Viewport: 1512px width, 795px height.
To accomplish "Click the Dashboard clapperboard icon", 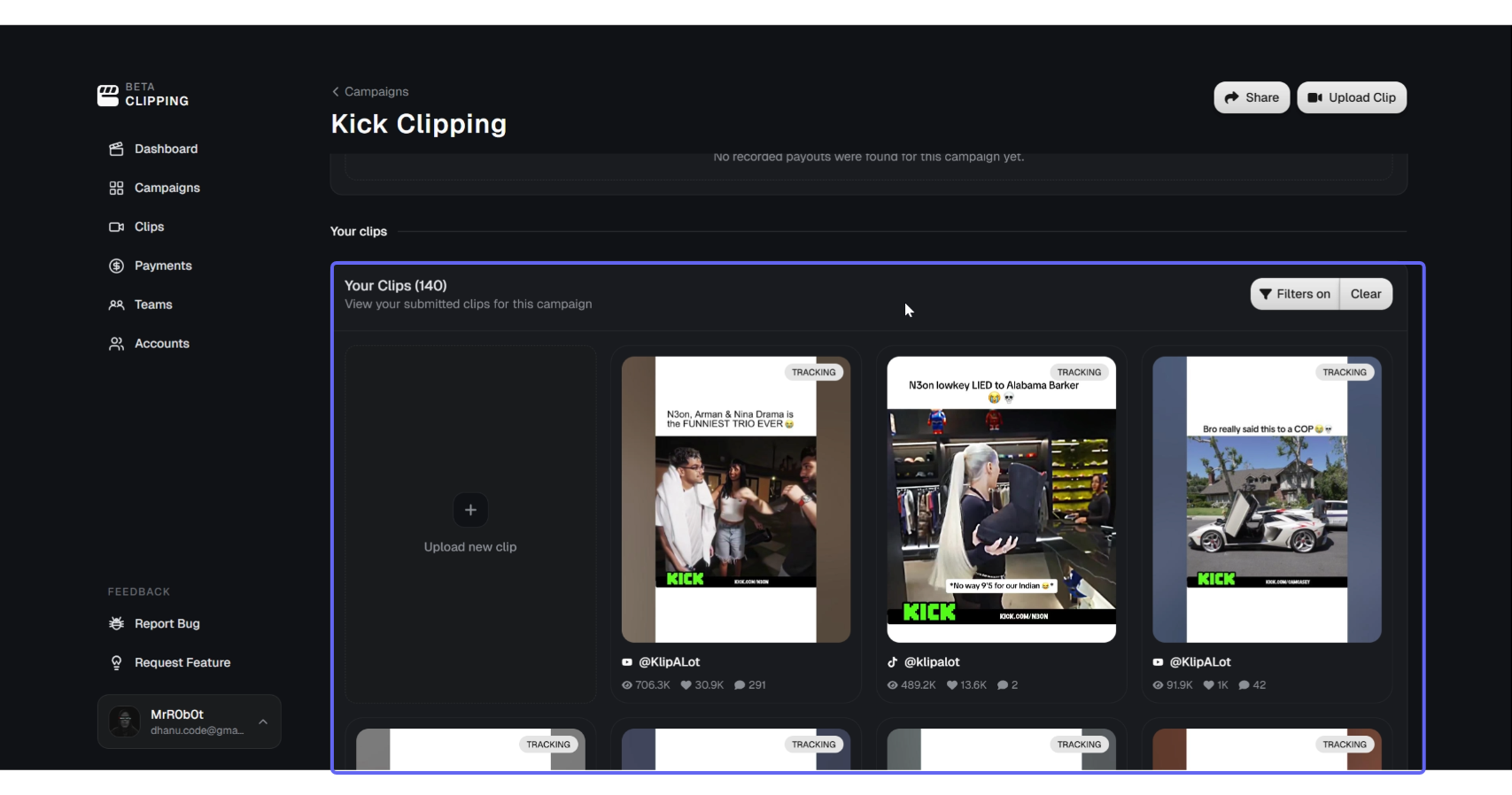I will (x=116, y=149).
